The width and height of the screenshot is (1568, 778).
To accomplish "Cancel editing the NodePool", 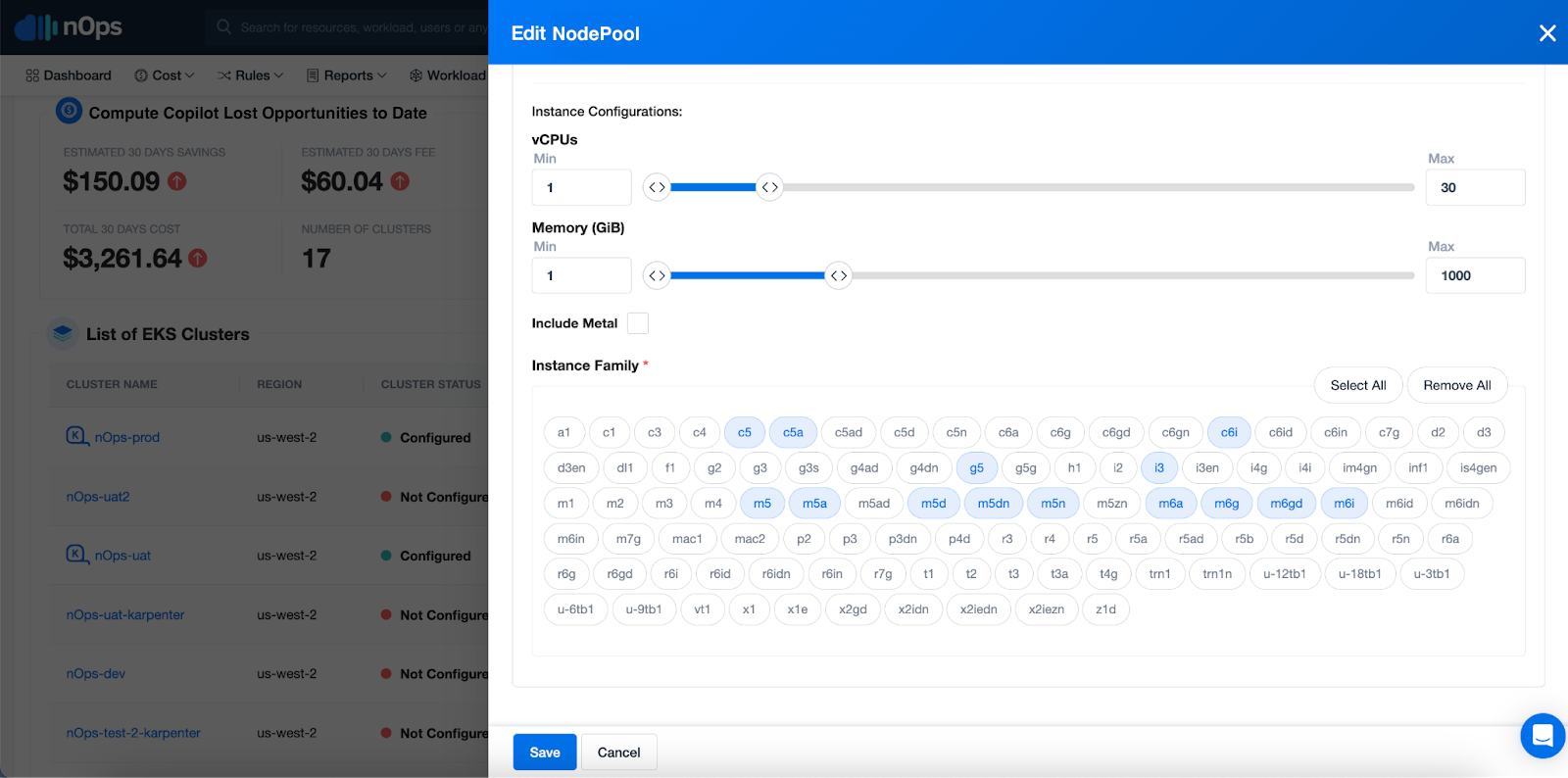I will point(619,753).
